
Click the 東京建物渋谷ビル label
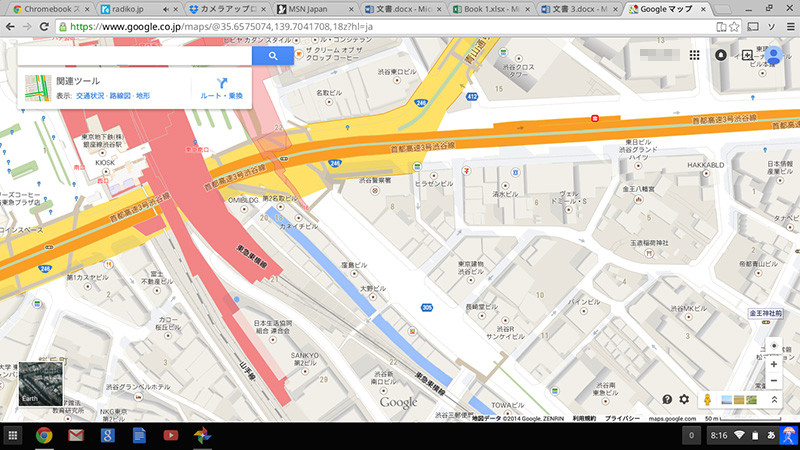pyautogui.click(x=471, y=267)
